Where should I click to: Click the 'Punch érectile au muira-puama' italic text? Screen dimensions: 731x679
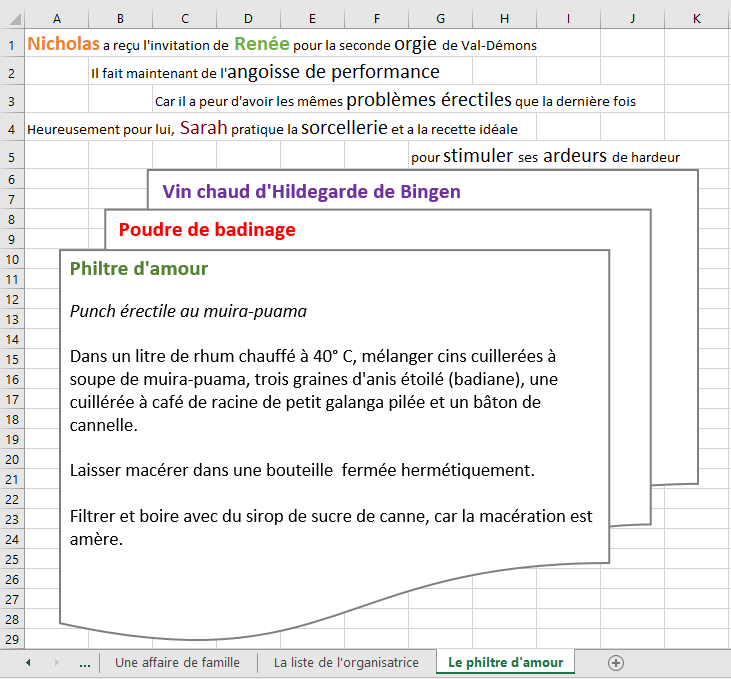click(x=188, y=311)
